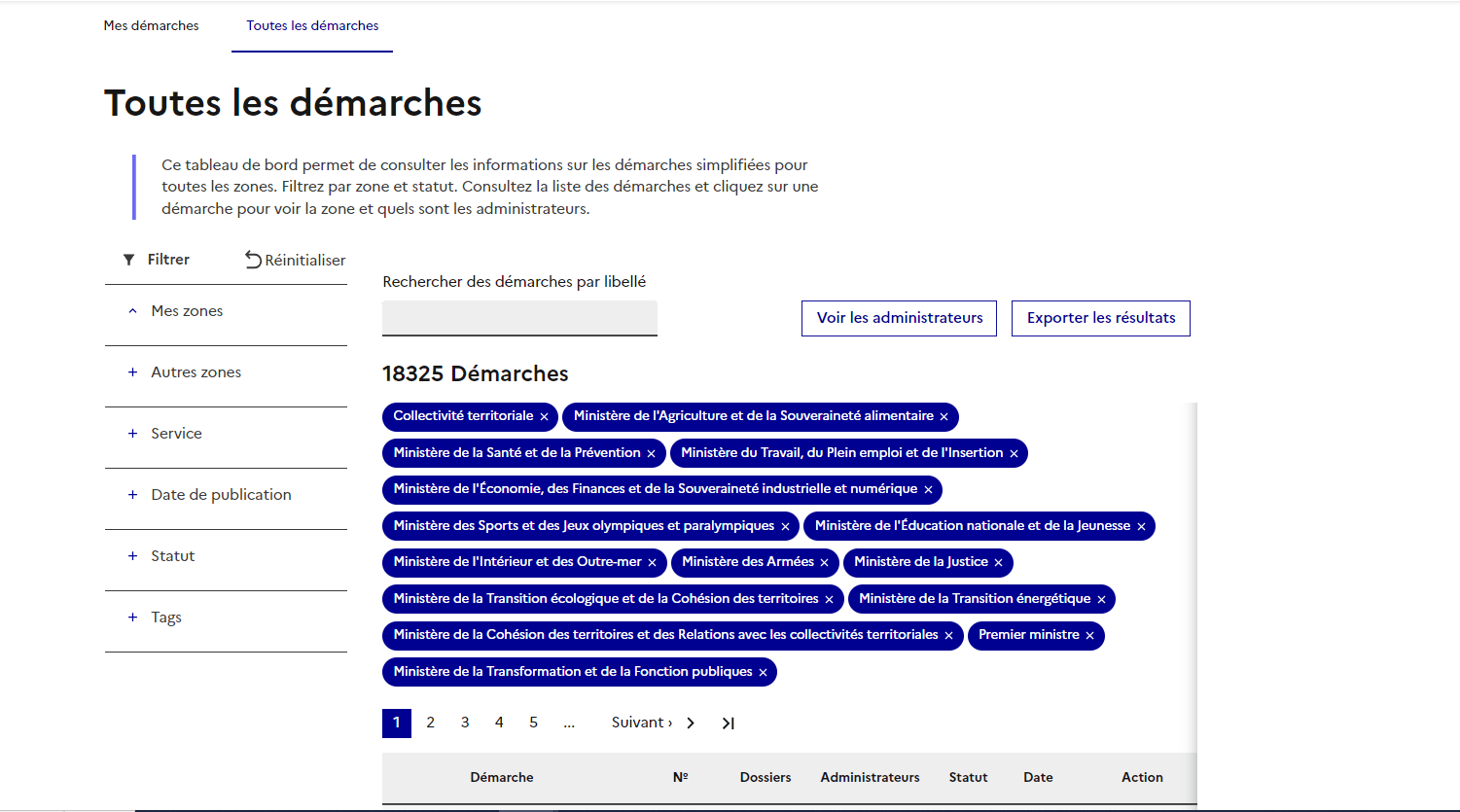
Task: Click the Voir les administrateurs button
Action: point(899,318)
